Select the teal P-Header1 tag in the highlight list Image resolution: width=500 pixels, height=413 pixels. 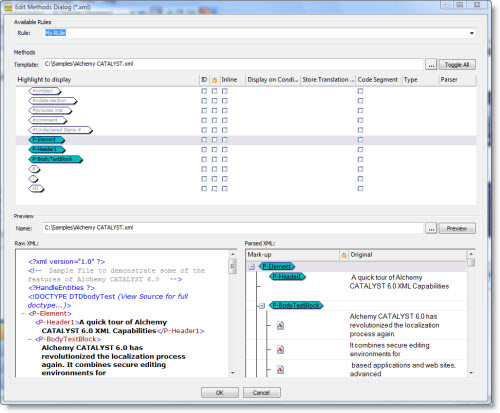coord(47,149)
